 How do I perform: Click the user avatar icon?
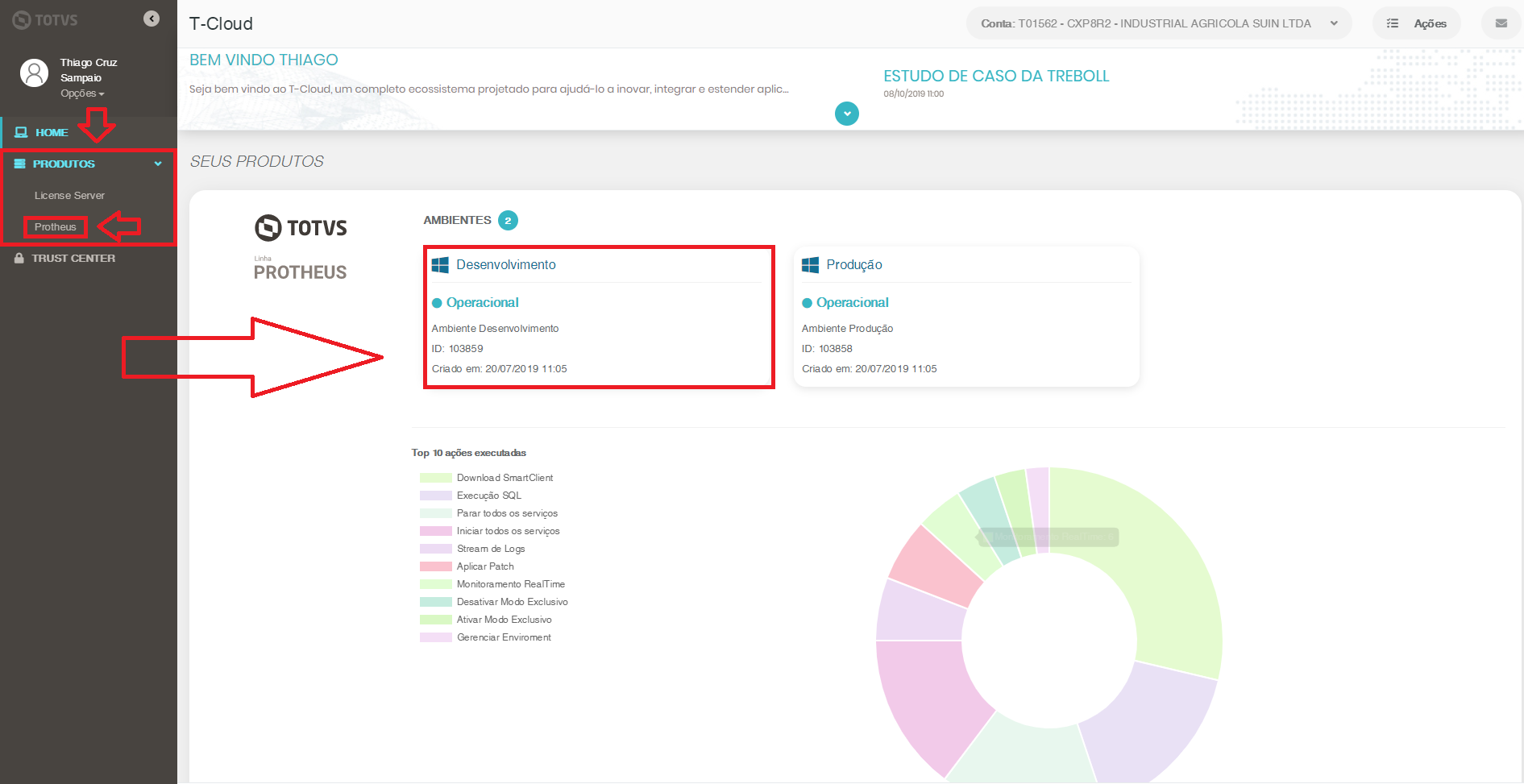click(34, 73)
